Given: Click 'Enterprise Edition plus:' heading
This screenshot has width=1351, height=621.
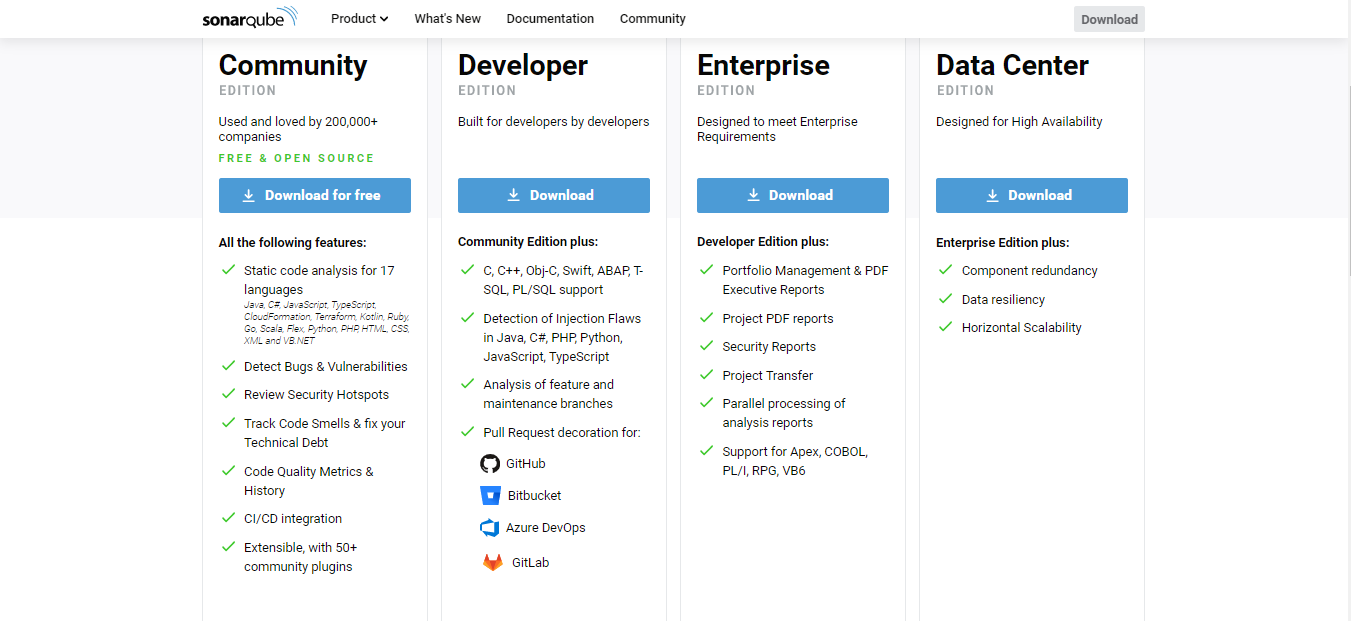Looking at the screenshot, I should (1003, 242).
